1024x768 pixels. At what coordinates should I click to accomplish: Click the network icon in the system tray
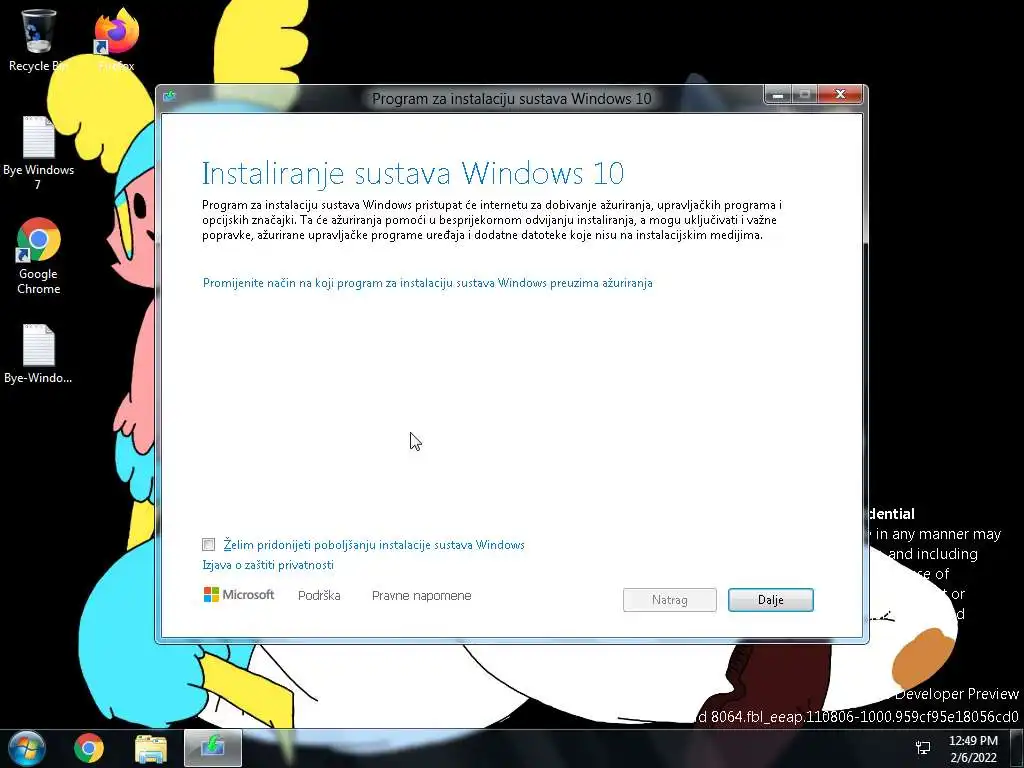(x=923, y=748)
